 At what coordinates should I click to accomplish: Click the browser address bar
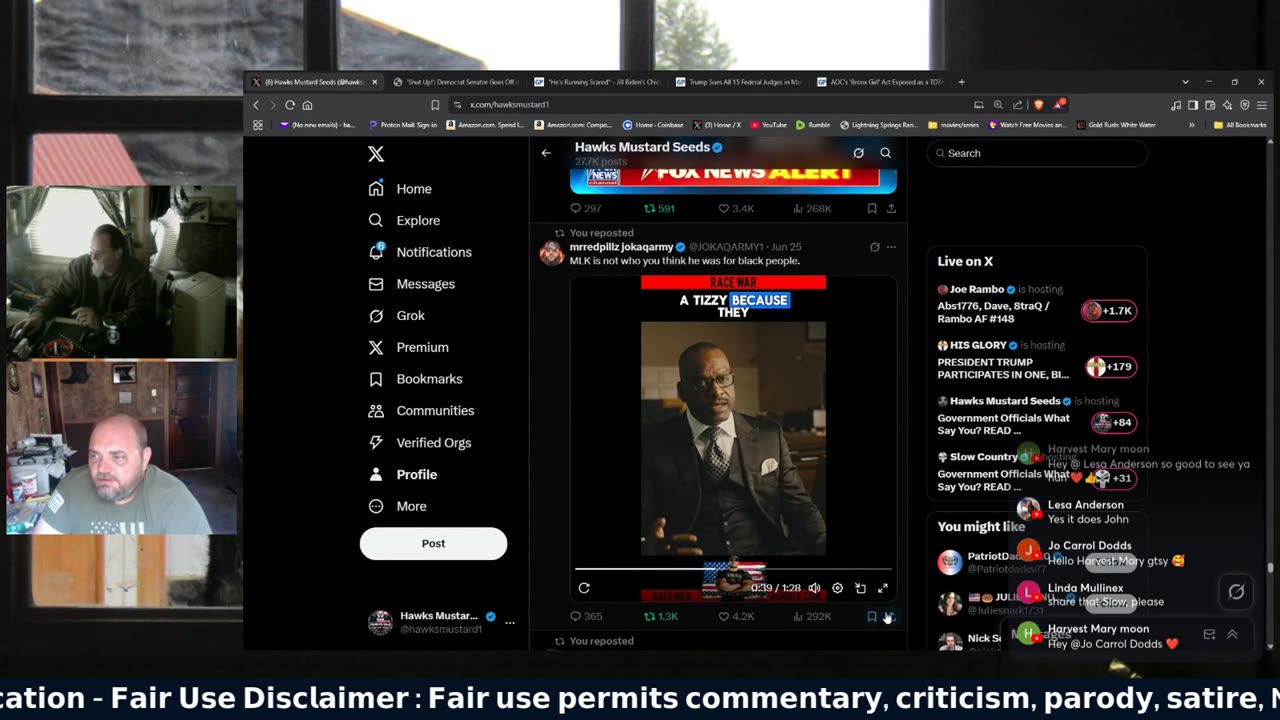tap(709, 105)
